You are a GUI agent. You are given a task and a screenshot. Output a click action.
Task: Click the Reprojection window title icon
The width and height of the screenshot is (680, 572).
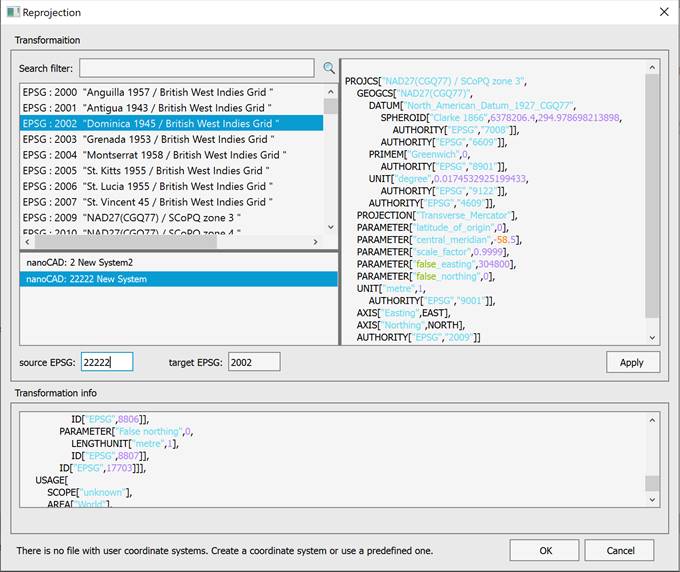(x=13, y=12)
